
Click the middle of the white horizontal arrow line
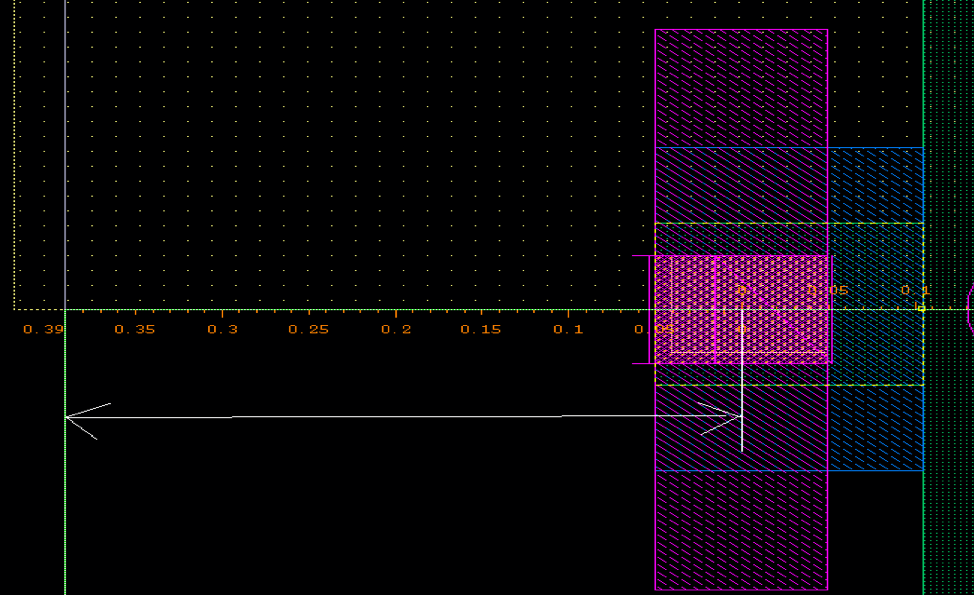[x=400, y=417]
